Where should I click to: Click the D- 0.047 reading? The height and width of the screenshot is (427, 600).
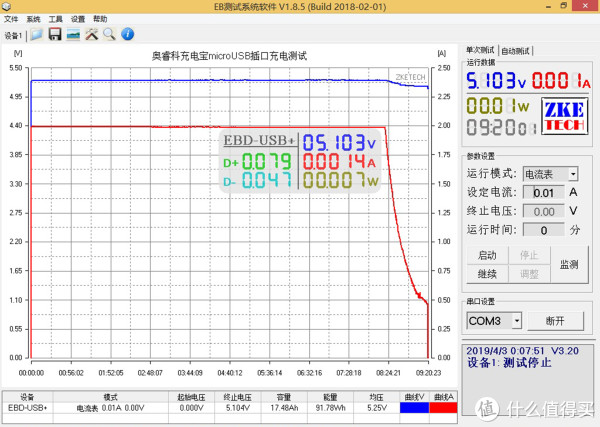(x=257, y=181)
